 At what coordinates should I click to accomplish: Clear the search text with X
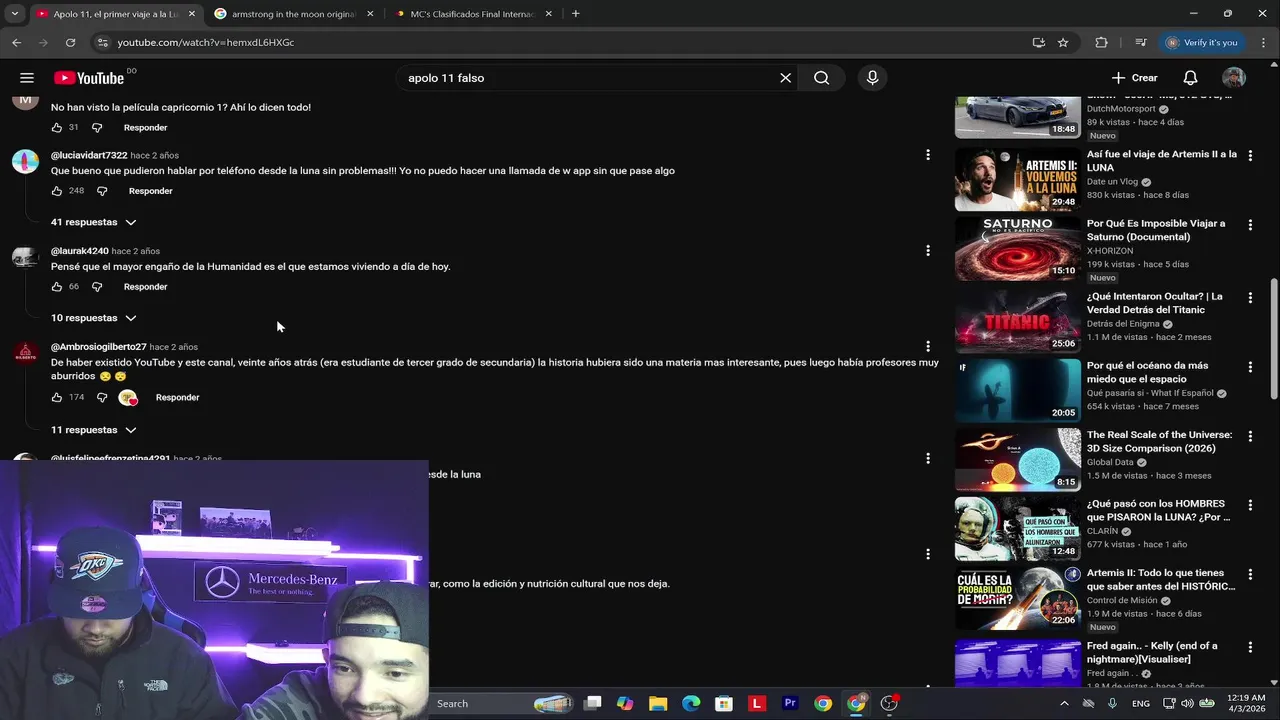(x=785, y=78)
